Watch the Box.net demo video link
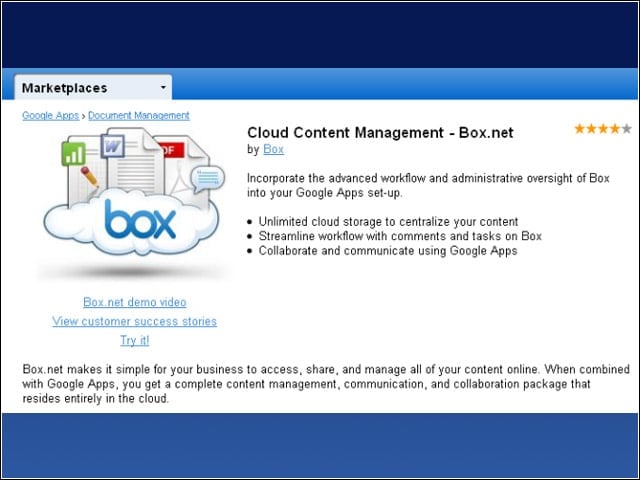The height and width of the screenshot is (480, 640). coord(135,302)
